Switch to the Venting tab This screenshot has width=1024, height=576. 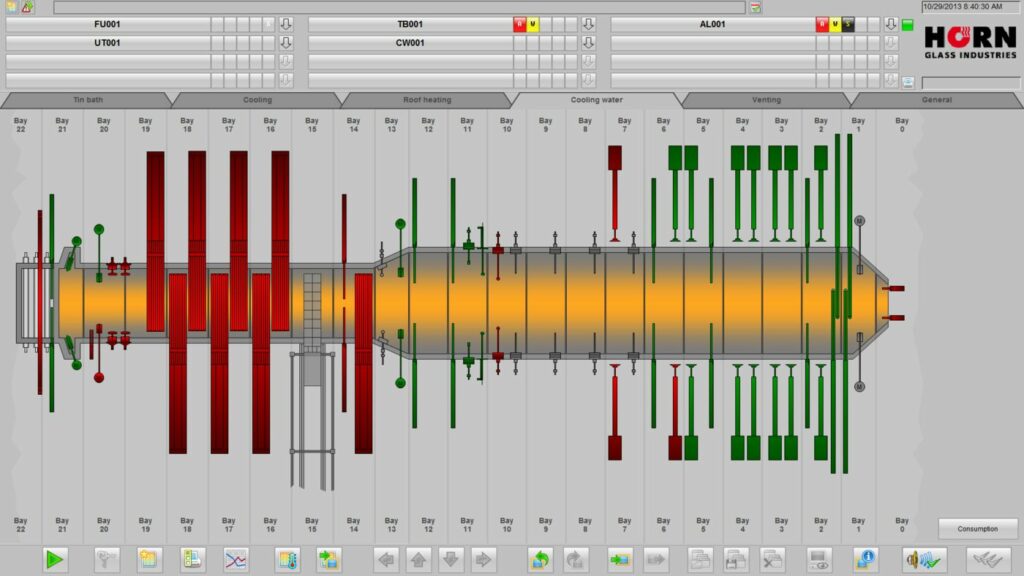(x=766, y=100)
